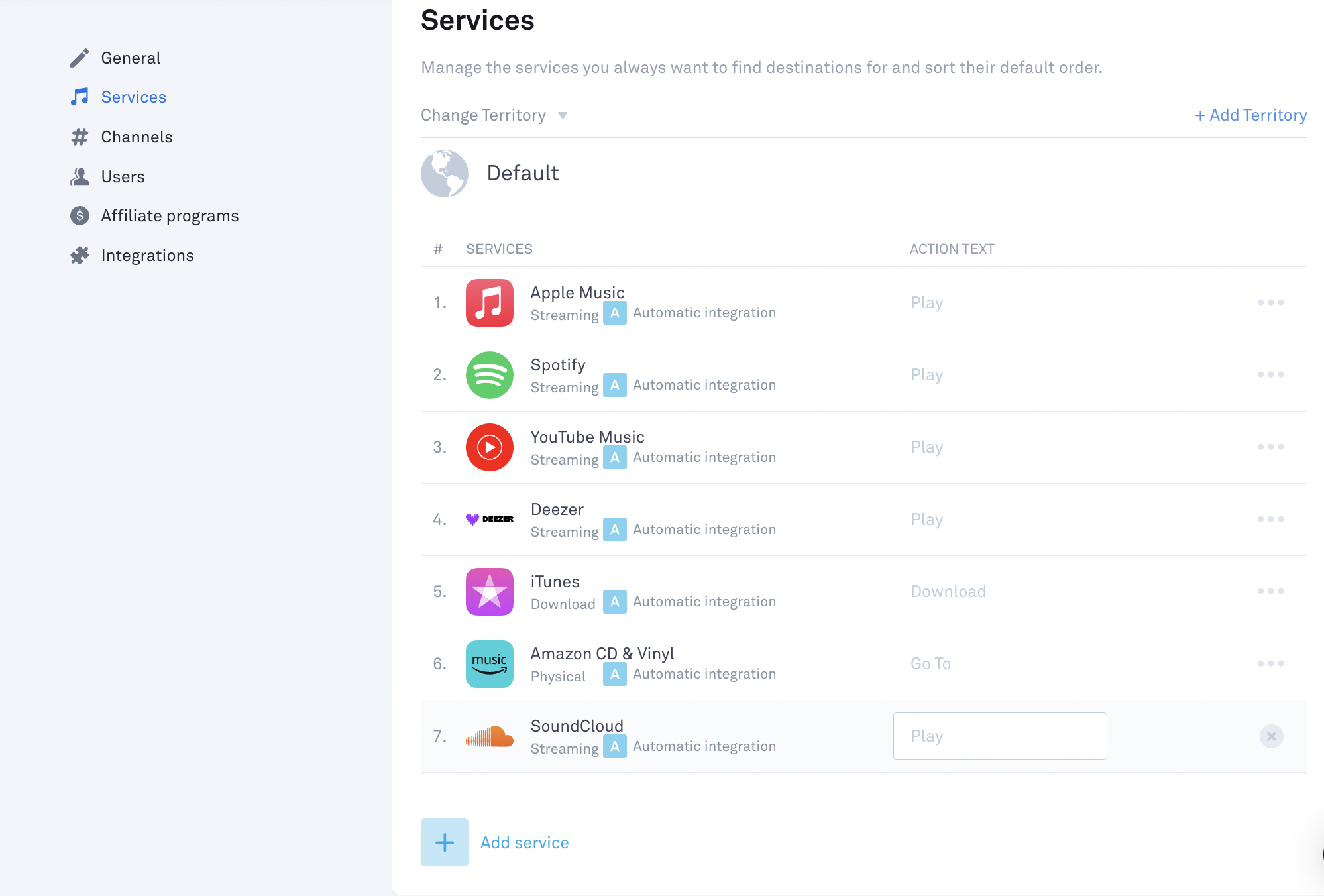1324x896 pixels.
Task: Open Deezer row more options
Action: tap(1270, 520)
